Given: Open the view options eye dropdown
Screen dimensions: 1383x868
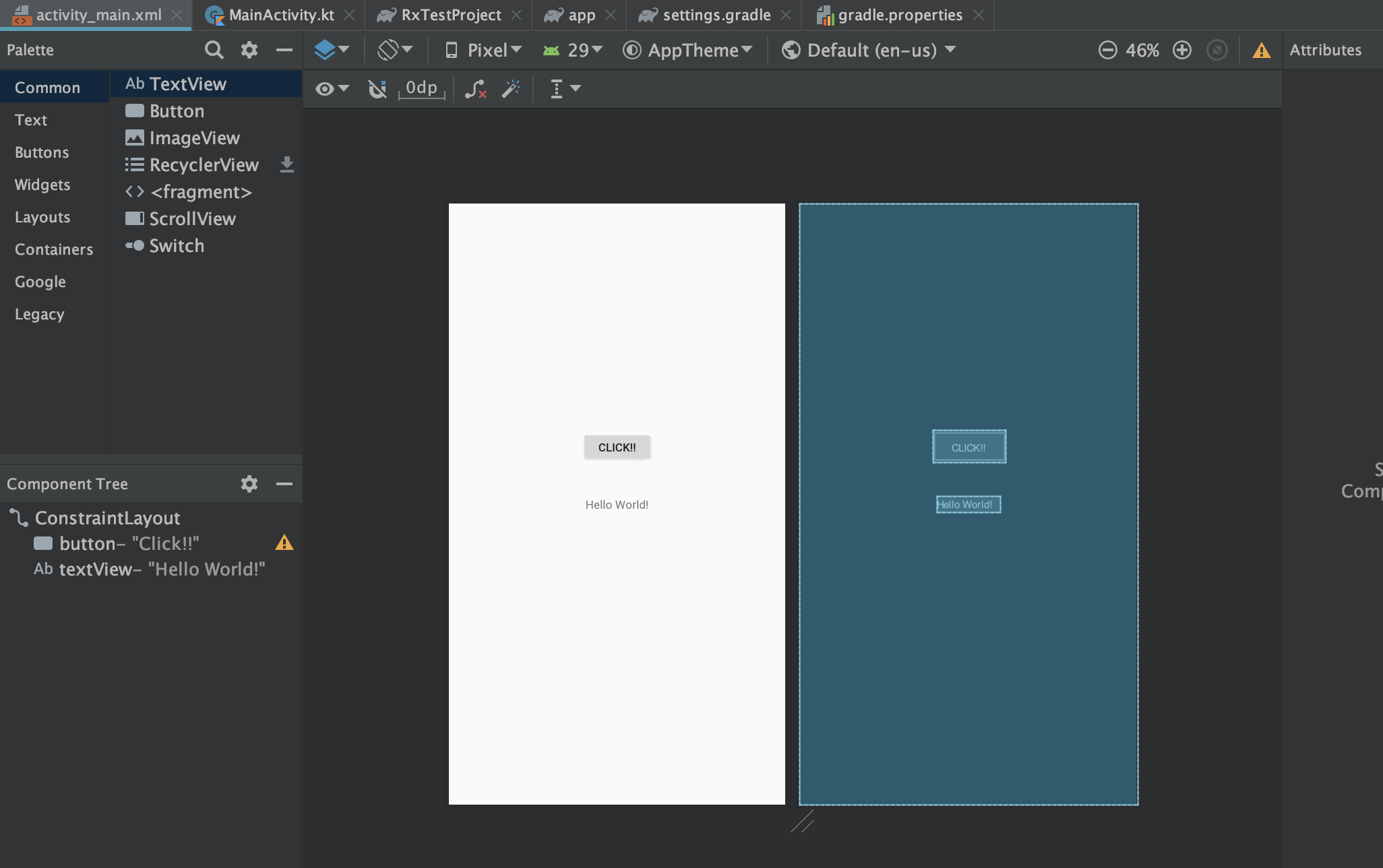Looking at the screenshot, I should pyautogui.click(x=332, y=88).
